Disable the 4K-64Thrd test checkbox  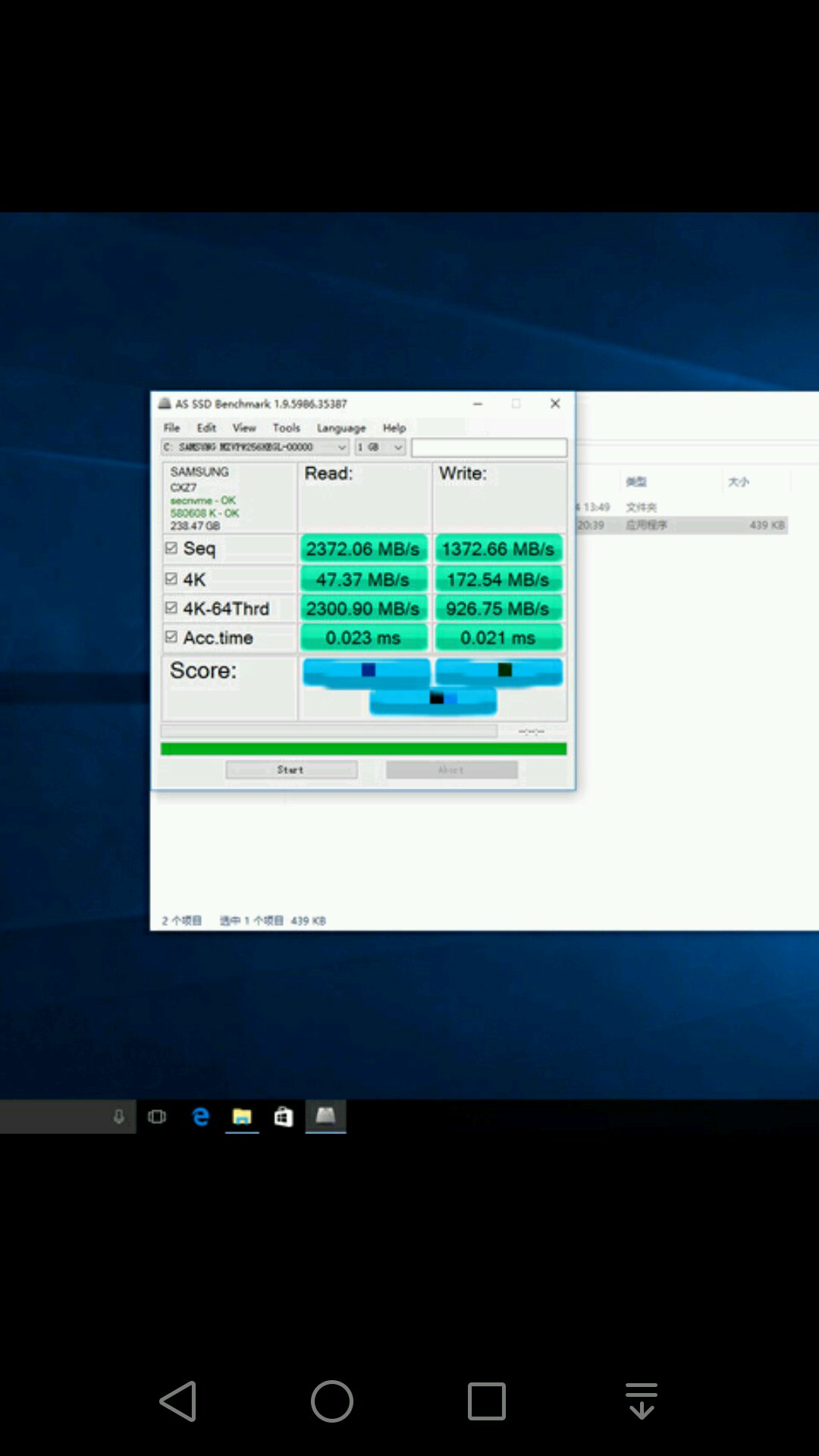[171, 608]
